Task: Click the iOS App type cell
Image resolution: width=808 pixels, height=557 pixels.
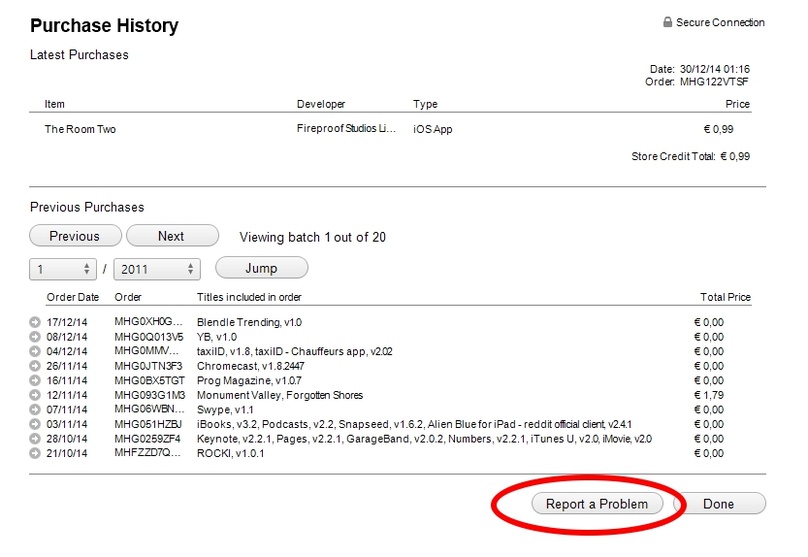Action: (x=433, y=129)
